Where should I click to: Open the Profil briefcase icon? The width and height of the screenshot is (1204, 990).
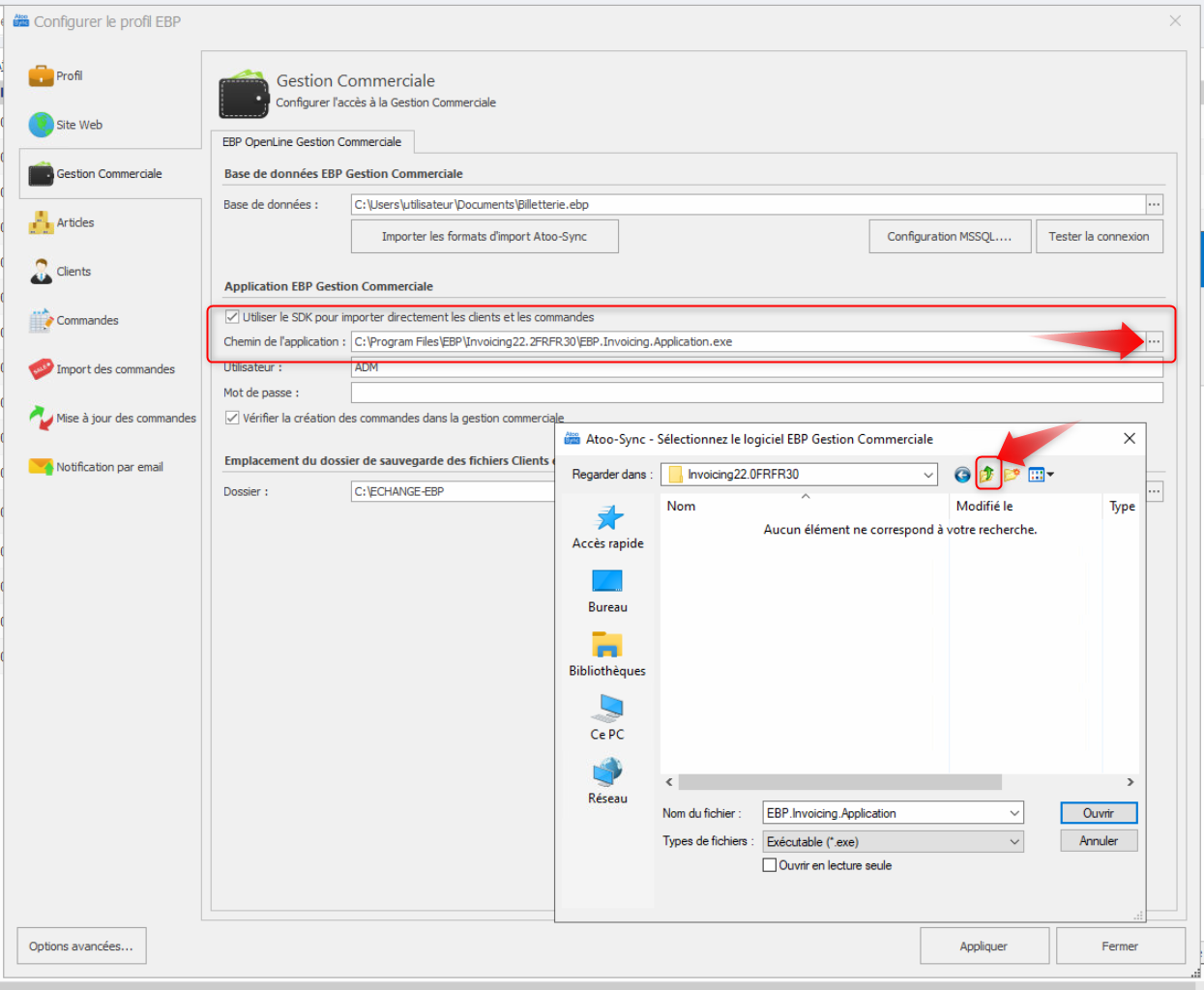tap(41, 75)
